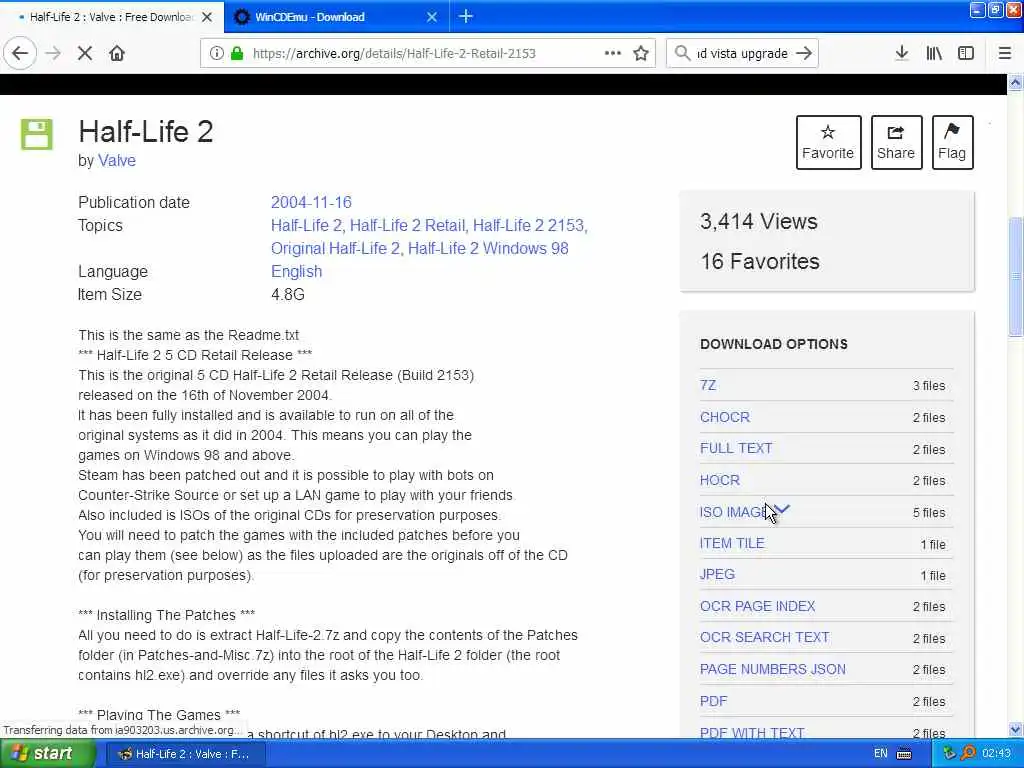Click the vertical scrollbar thumb
This screenshot has width=1024, height=768.
[x=1016, y=276]
